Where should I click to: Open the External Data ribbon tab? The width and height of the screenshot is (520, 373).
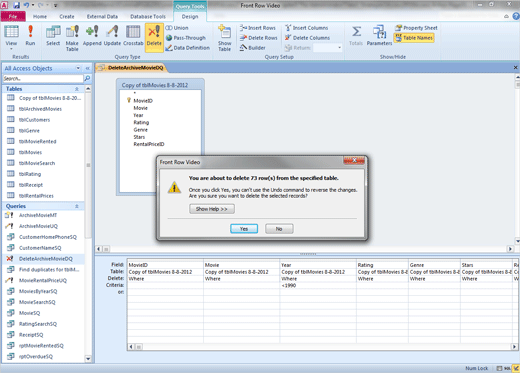click(102, 16)
